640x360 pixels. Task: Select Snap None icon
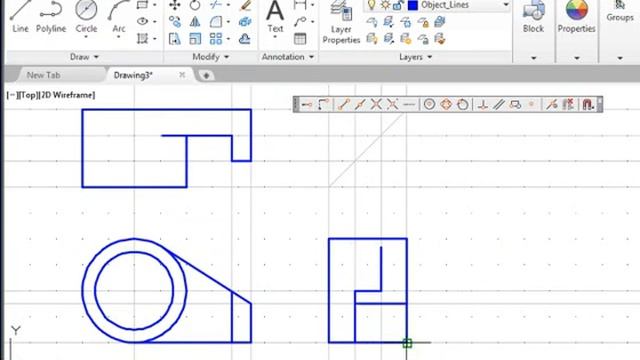[x=568, y=105]
